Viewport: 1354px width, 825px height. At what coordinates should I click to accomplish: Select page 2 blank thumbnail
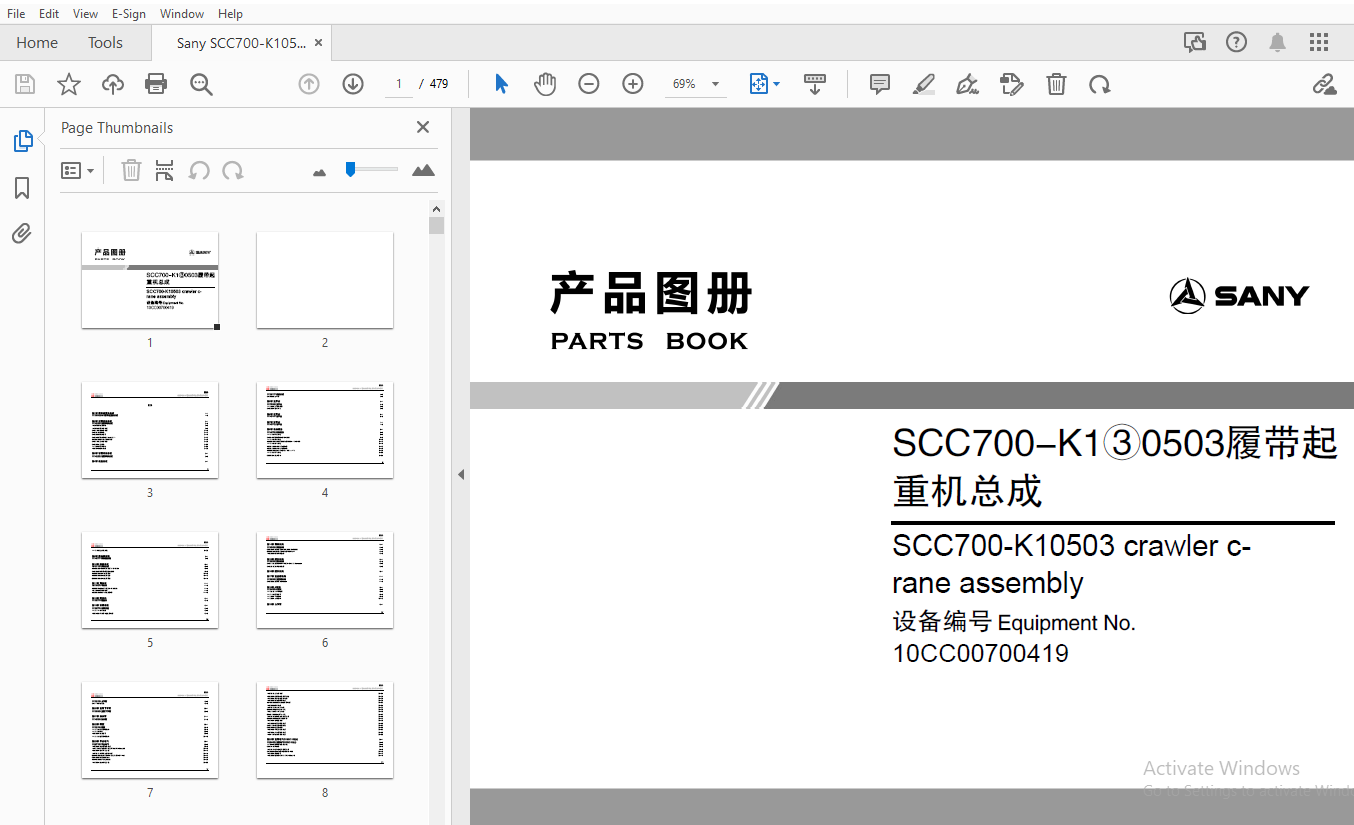click(325, 280)
